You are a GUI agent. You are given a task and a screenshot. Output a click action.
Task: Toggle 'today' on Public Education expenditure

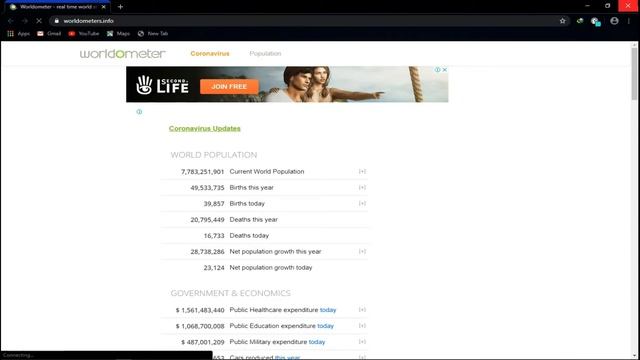click(x=326, y=326)
